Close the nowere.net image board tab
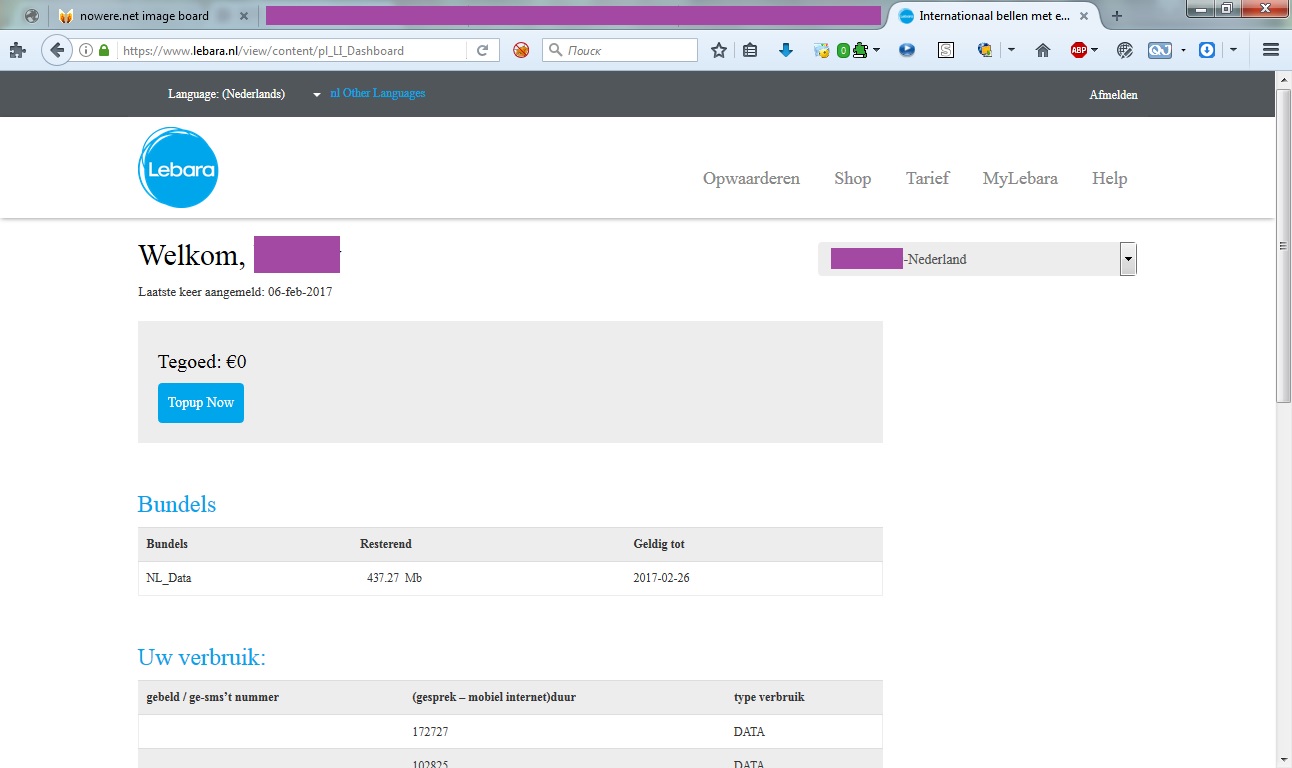The width and height of the screenshot is (1292, 768). point(244,16)
